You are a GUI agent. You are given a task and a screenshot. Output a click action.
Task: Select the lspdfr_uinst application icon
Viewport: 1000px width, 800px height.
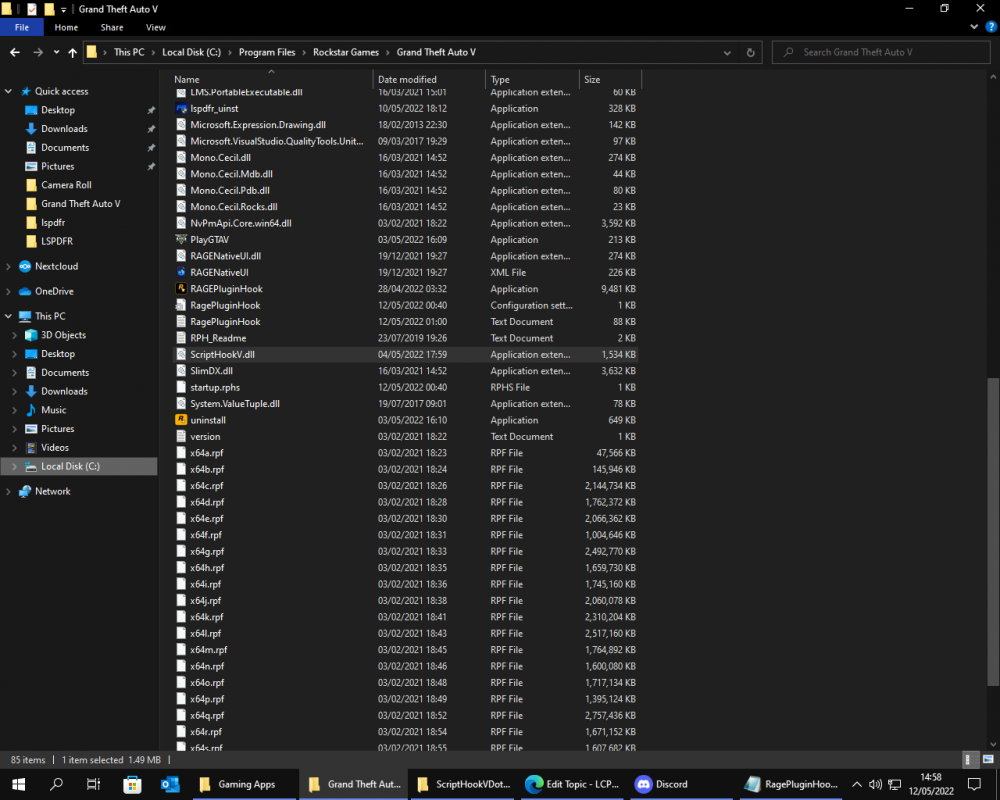click(181, 108)
